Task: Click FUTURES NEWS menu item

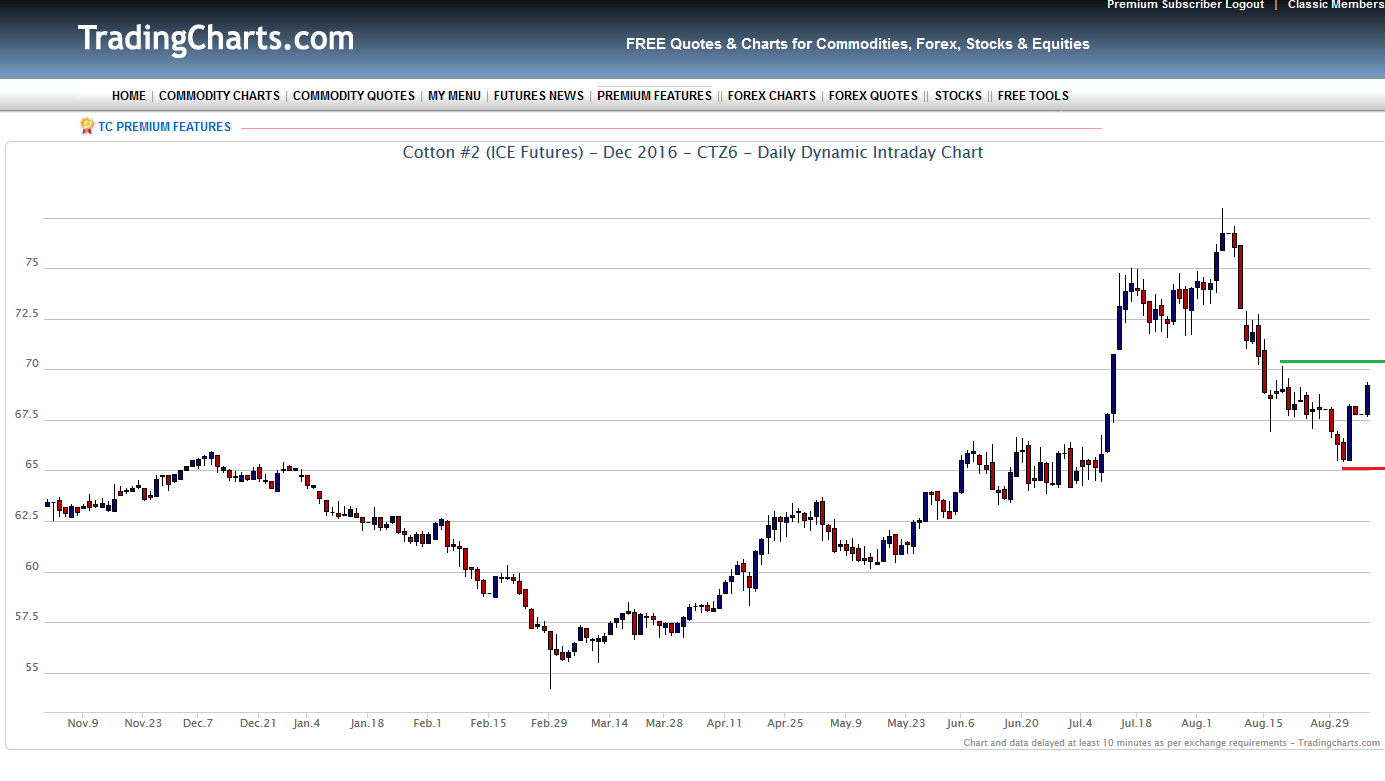Action: pos(538,96)
